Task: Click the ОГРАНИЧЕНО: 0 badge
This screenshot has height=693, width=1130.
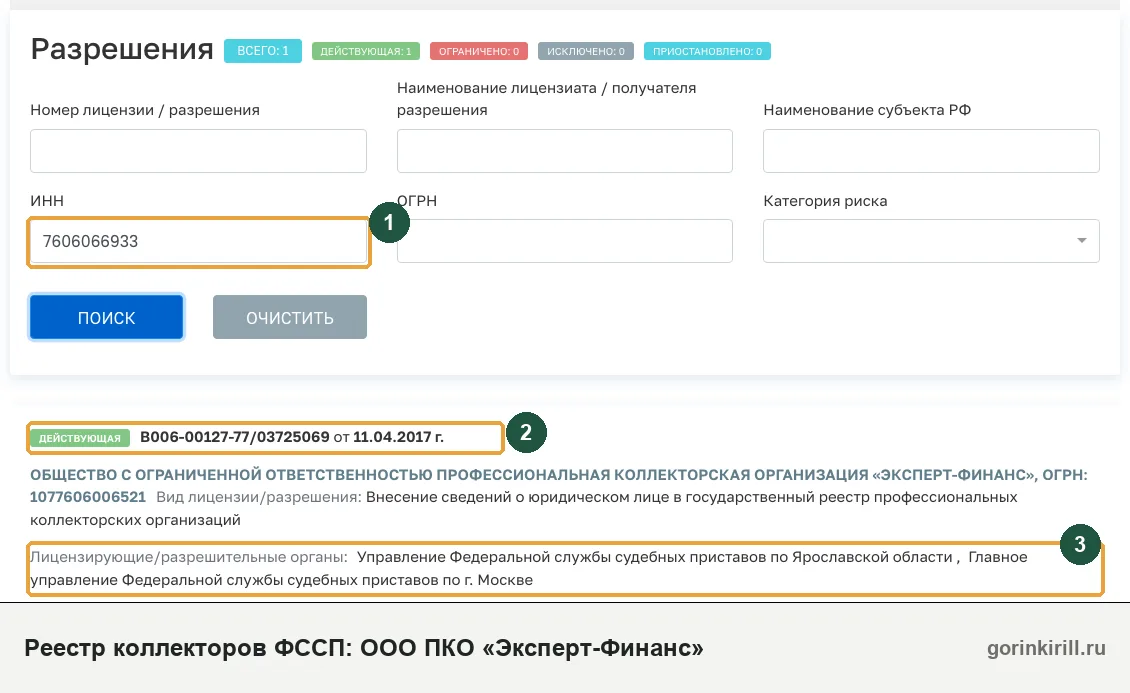Action: point(479,51)
